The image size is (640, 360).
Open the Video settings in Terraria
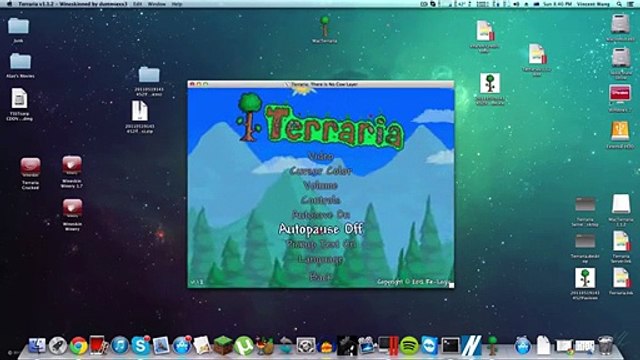click(x=321, y=156)
